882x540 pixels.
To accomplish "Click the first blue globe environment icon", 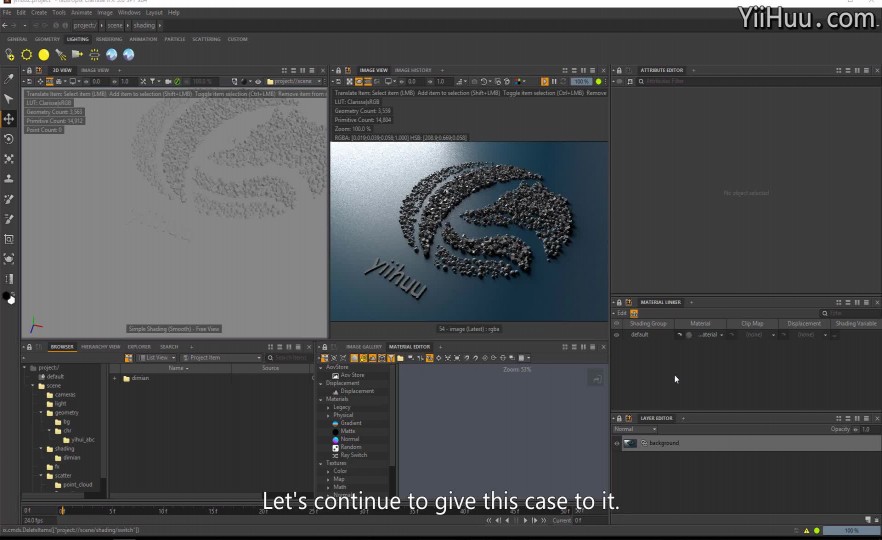I will click(111, 55).
